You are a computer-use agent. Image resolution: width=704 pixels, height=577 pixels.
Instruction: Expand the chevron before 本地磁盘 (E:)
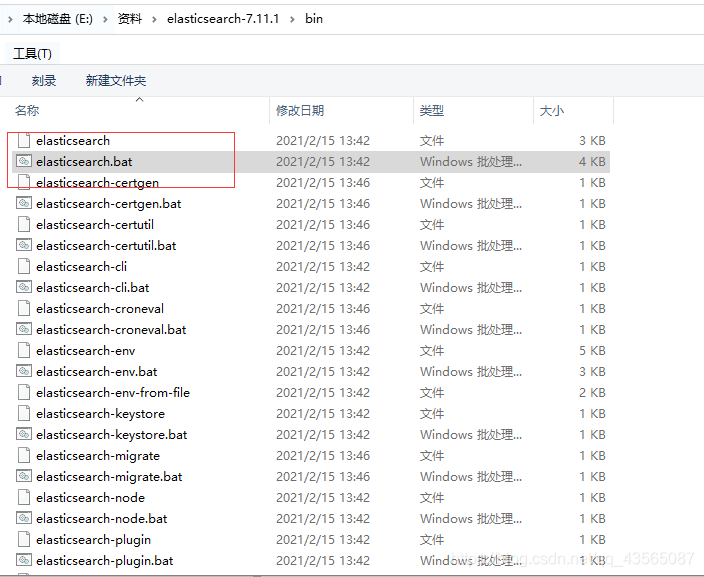coord(10,19)
